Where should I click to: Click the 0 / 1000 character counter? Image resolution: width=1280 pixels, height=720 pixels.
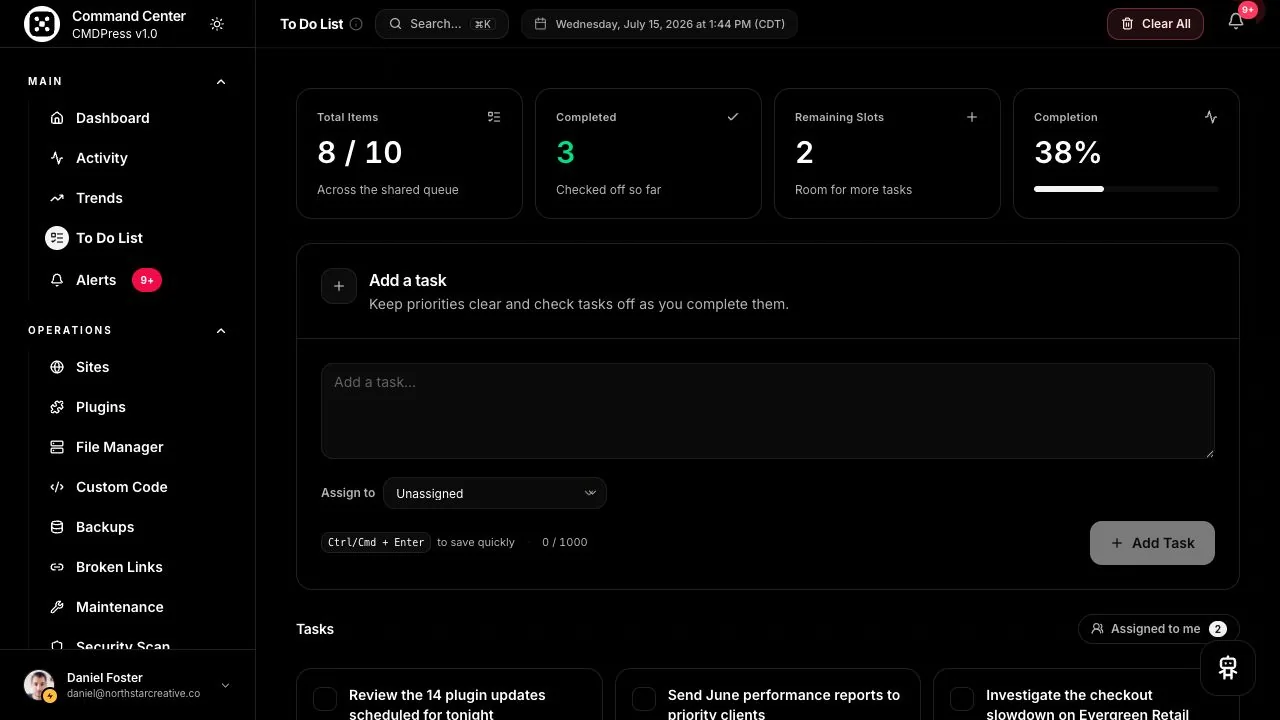tap(565, 542)
